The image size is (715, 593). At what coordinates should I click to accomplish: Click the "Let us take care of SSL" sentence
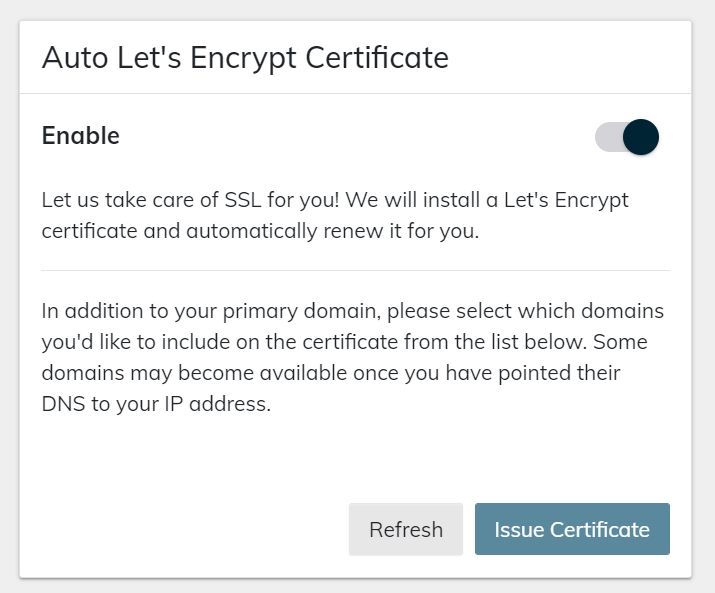click(150, 199)
